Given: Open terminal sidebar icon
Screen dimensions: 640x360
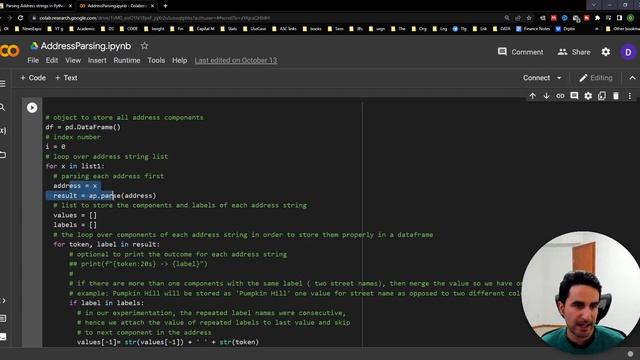Looking at the screenshot, I should [x=3, y=337].
